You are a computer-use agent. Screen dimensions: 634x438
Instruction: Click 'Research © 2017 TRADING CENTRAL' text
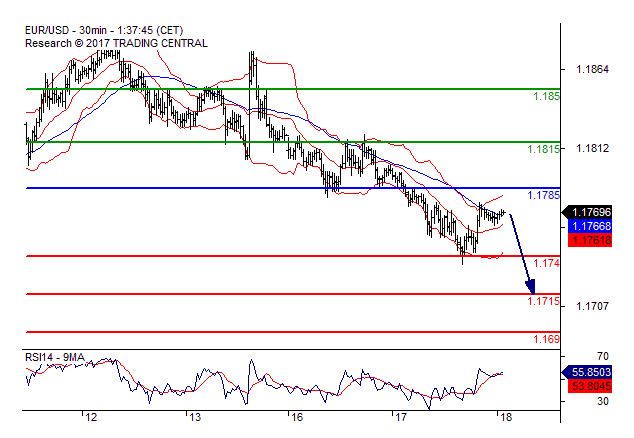point(116,43)
